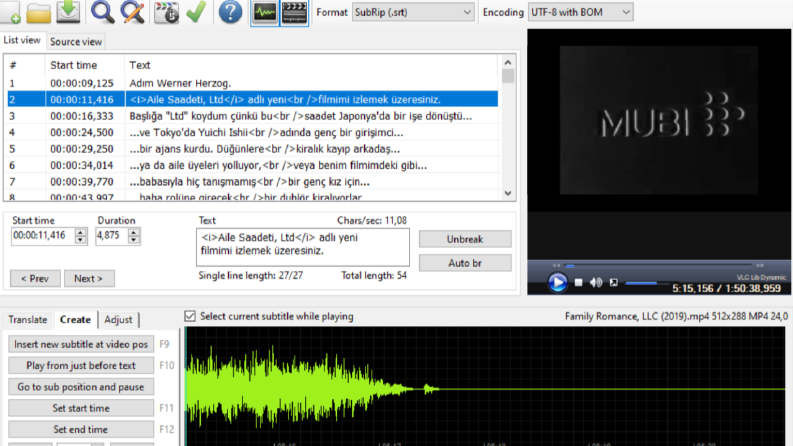Decrease duration with down spinner
Image resolution: width=793 pixels, height=446 pixels.
coord(134,240)
